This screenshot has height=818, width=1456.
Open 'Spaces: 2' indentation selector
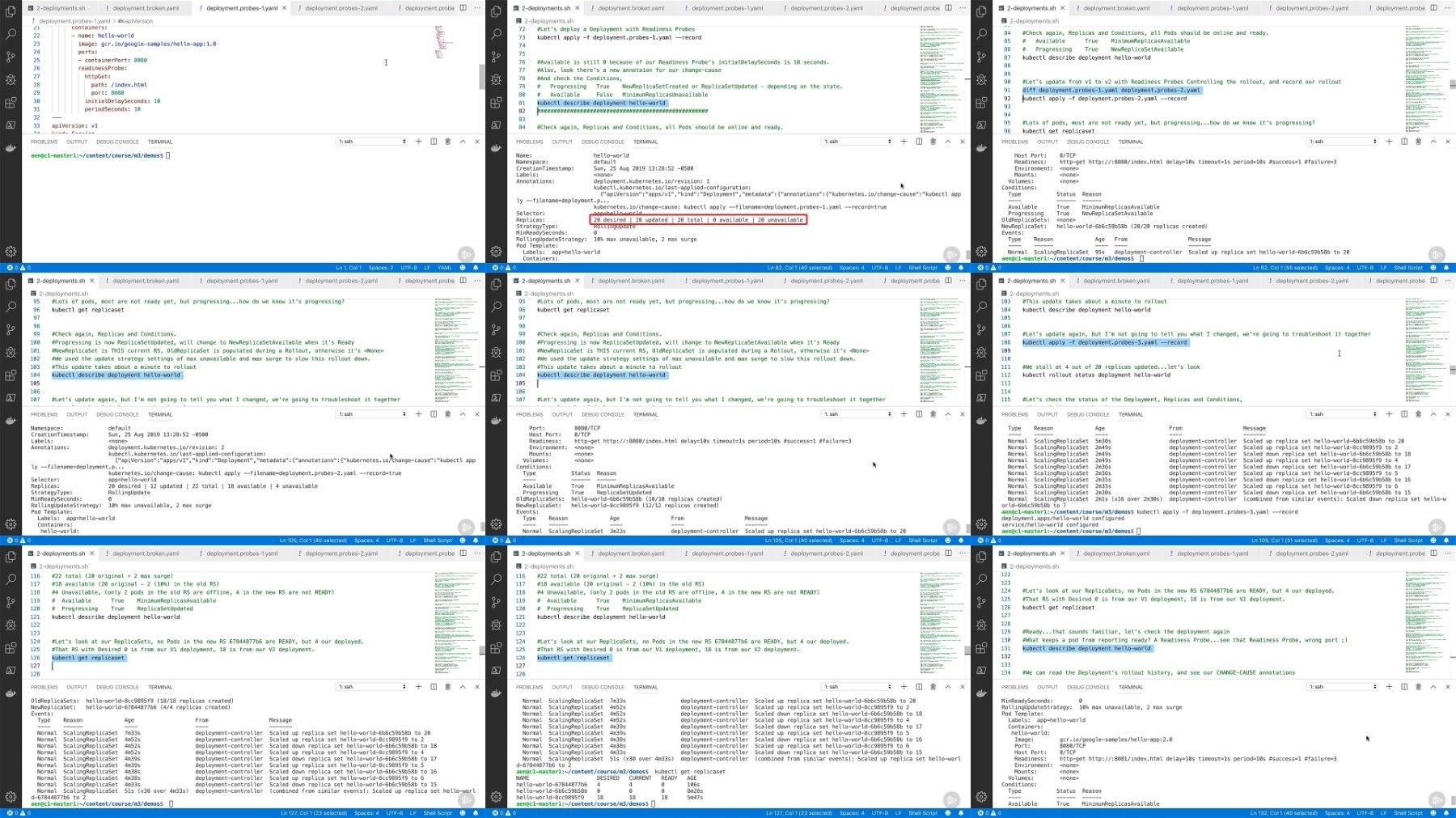(381, 268)
